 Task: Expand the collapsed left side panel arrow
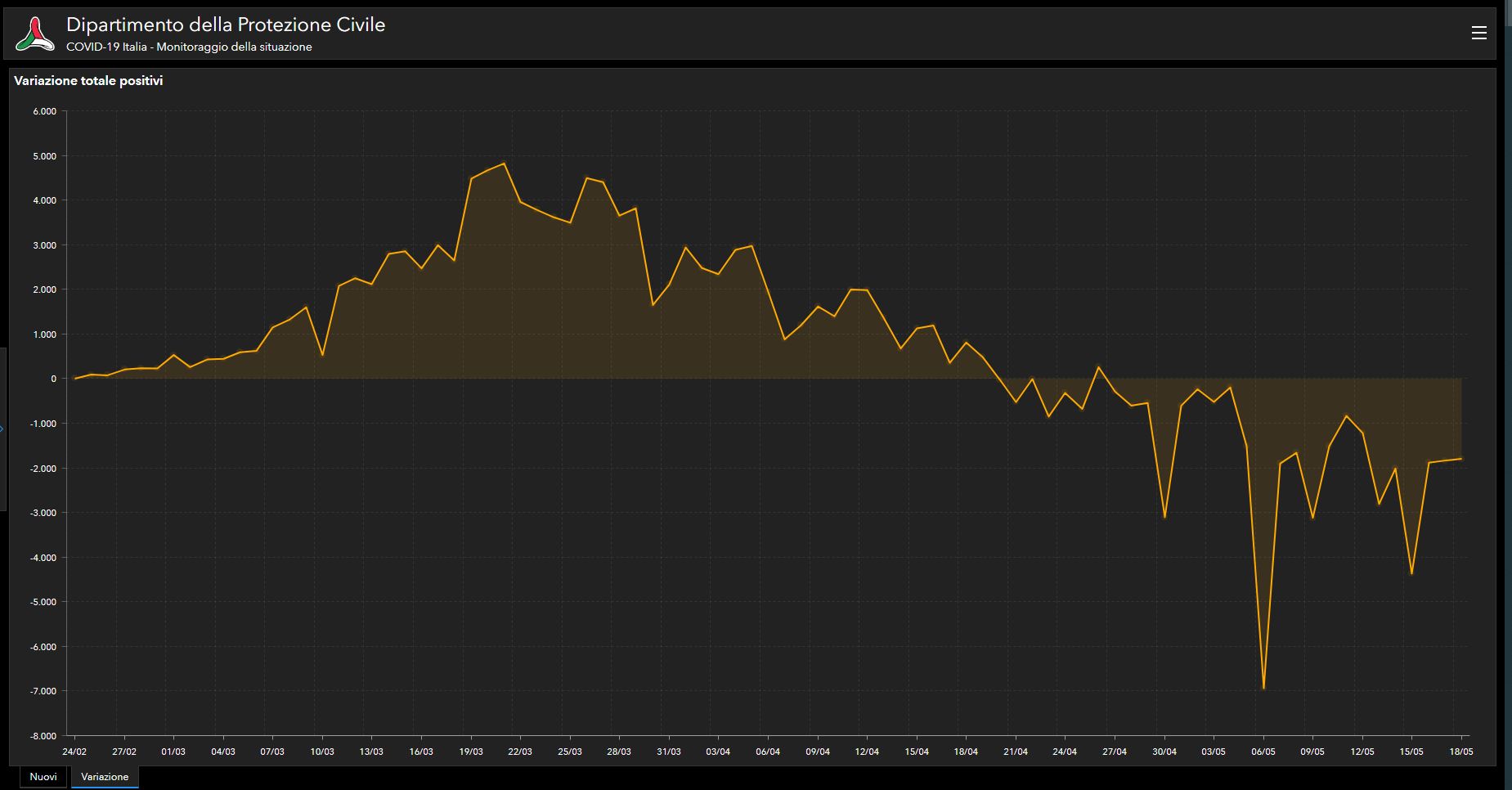(2, 428)
